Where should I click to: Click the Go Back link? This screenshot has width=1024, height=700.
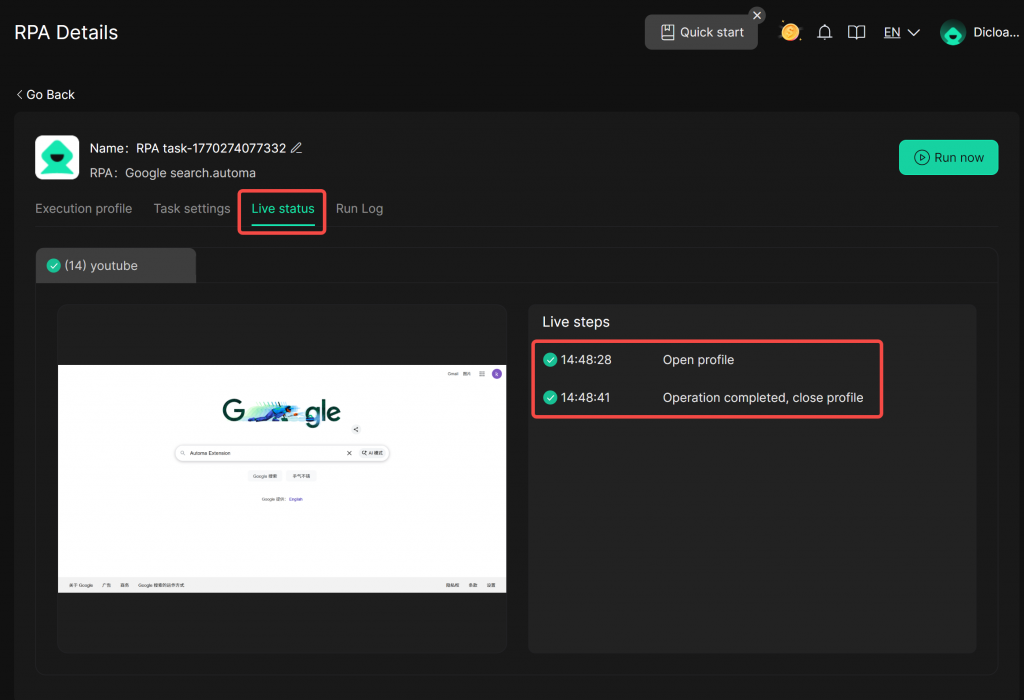point(46,94)
